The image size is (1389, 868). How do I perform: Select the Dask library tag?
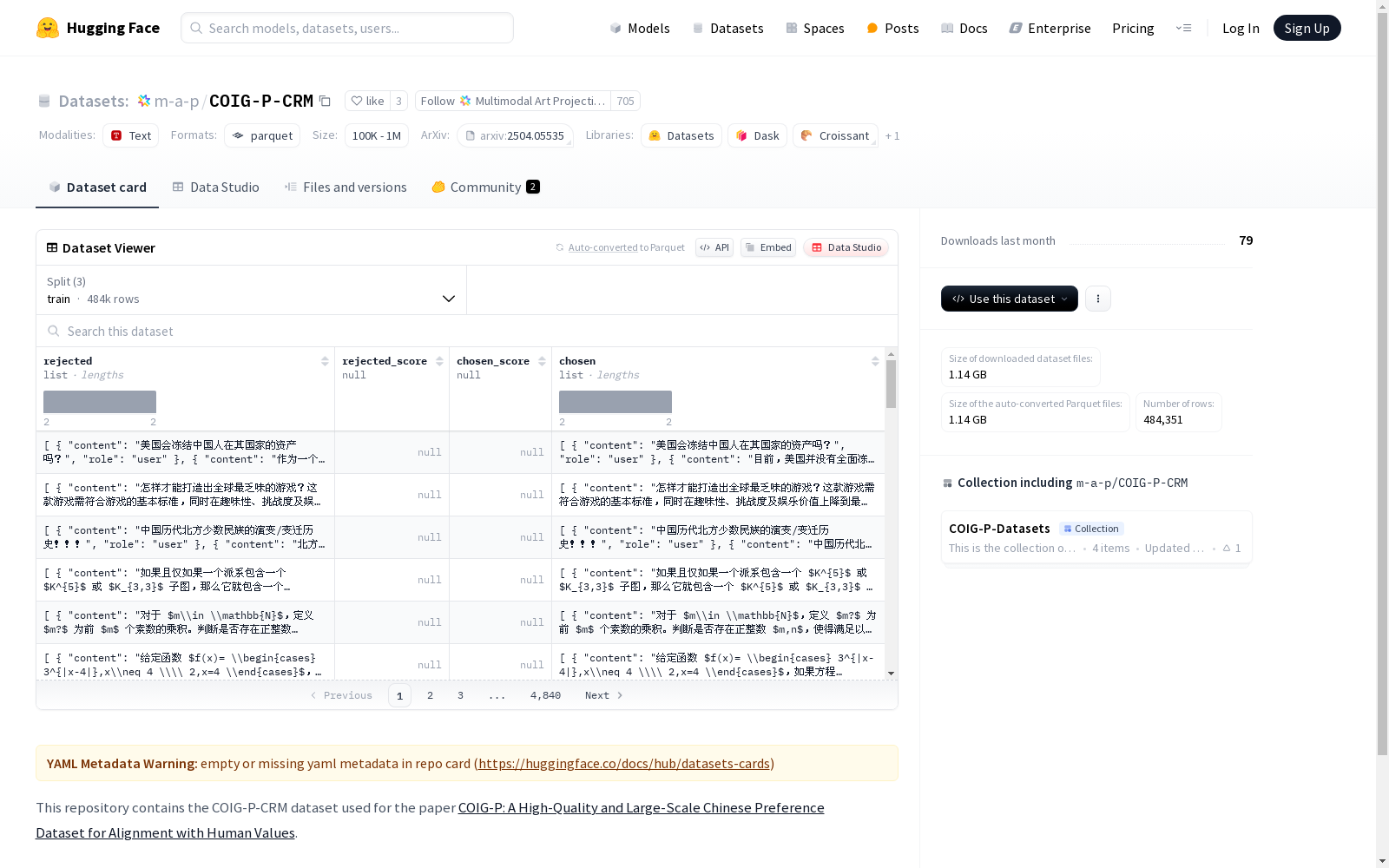click(758, 135)
